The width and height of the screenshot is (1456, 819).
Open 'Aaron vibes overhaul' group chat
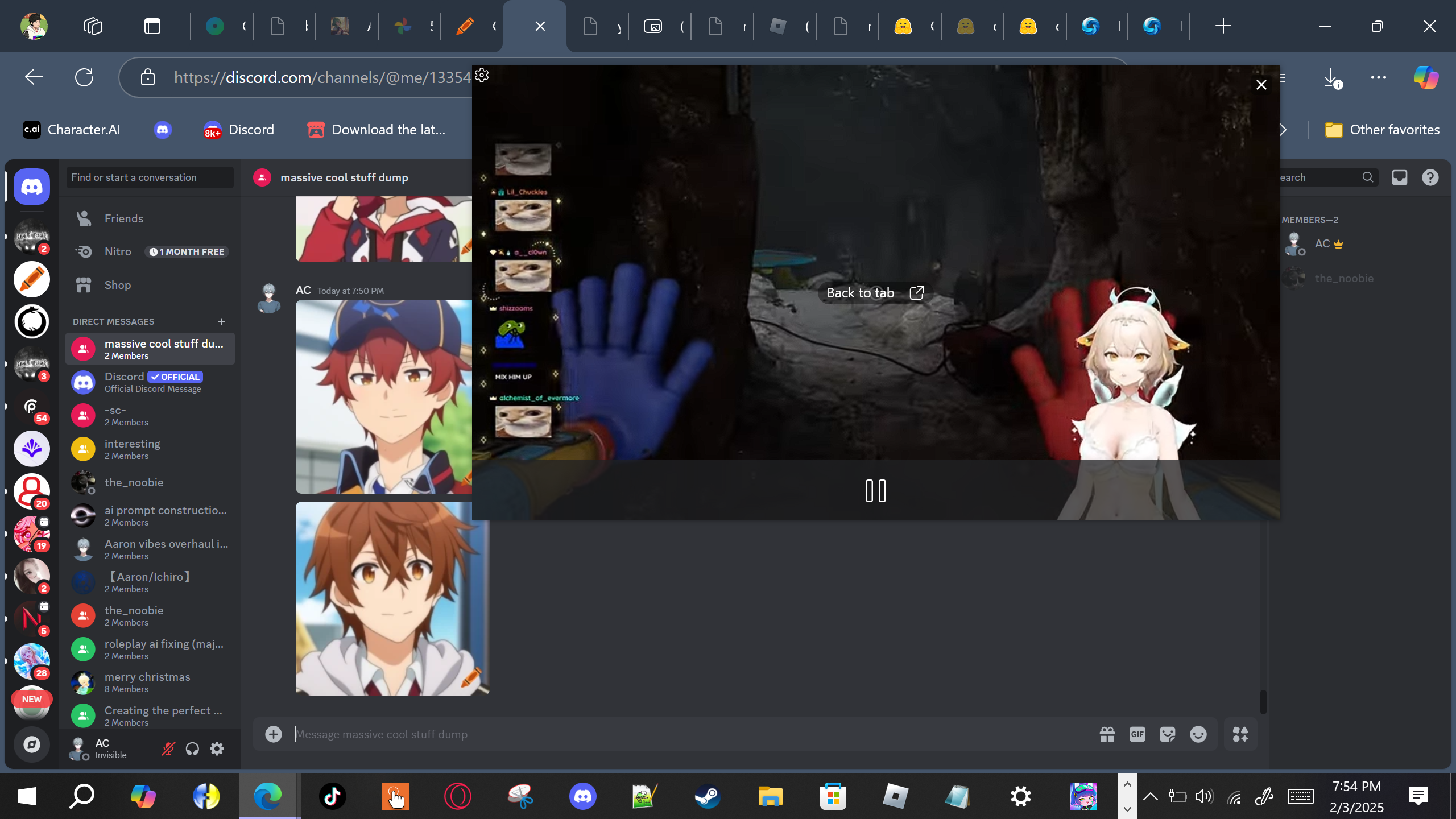point(150,549)
